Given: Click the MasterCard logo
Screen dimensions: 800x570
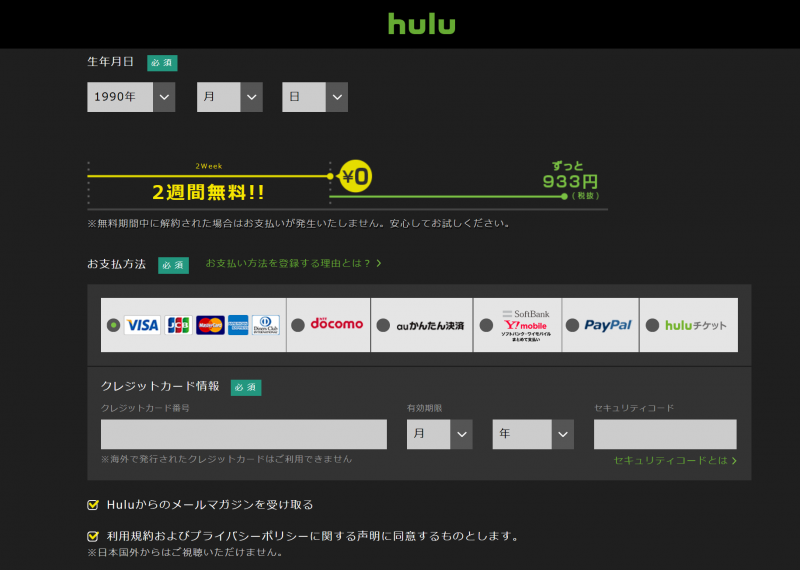Looking at the screenshot, I should (x=210, y=325).
